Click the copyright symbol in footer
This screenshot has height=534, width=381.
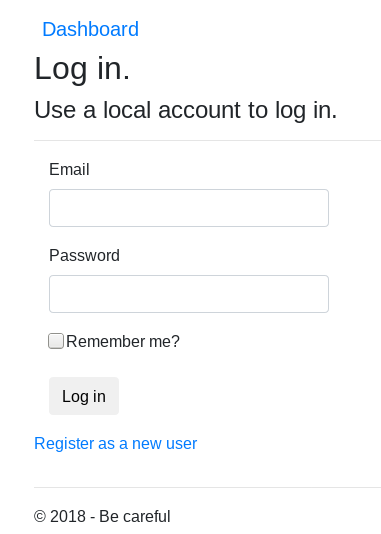pyautogui.click(x=40, y=517)
